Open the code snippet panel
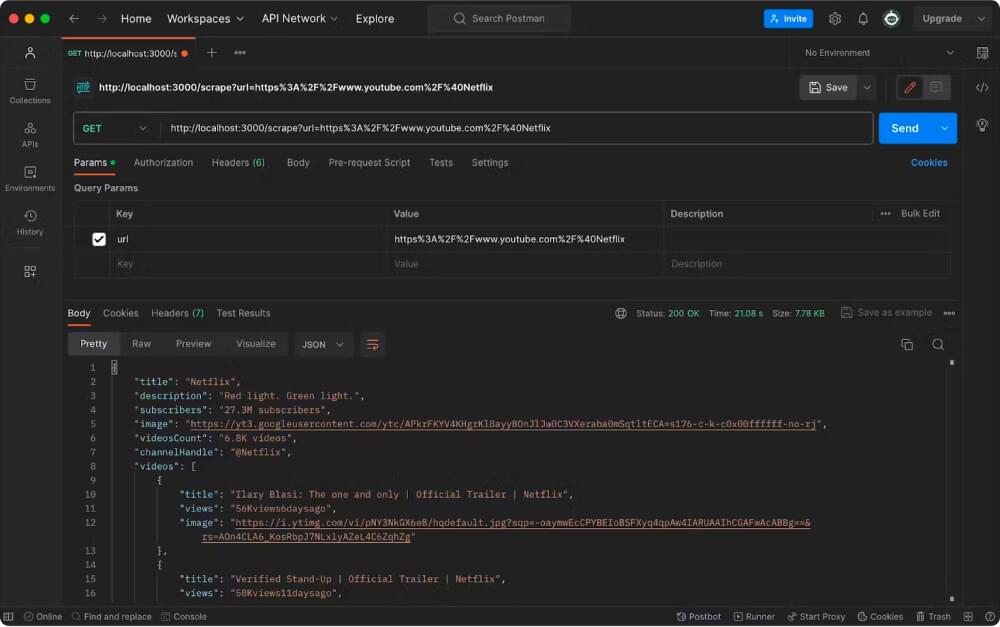 pos(982,87)
